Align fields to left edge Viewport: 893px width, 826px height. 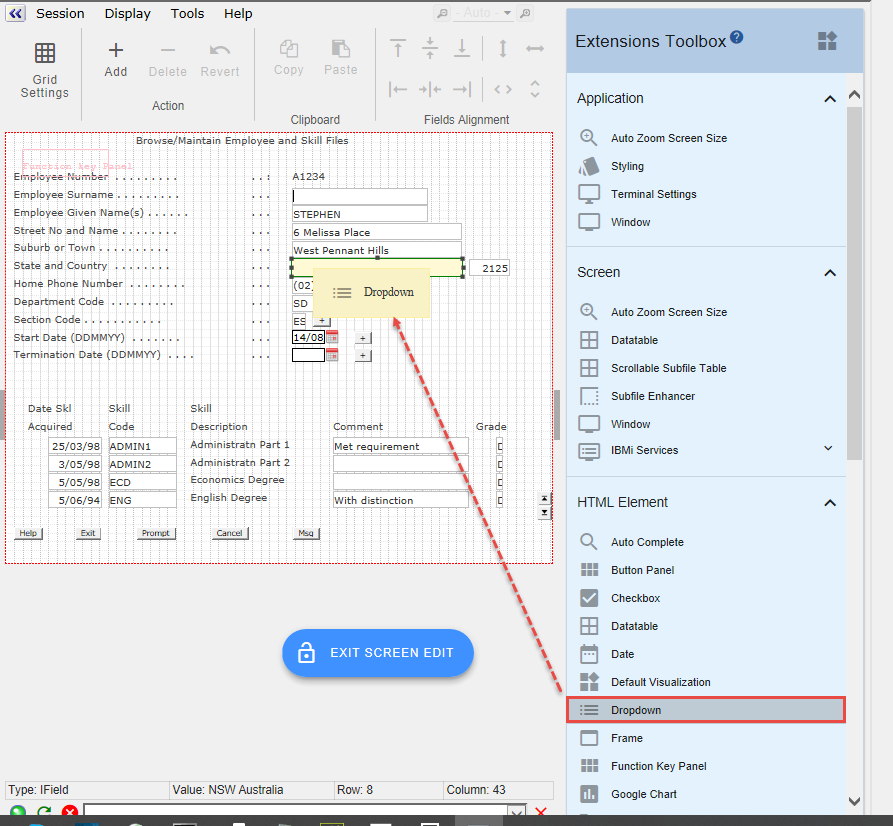tap(398, 89)
